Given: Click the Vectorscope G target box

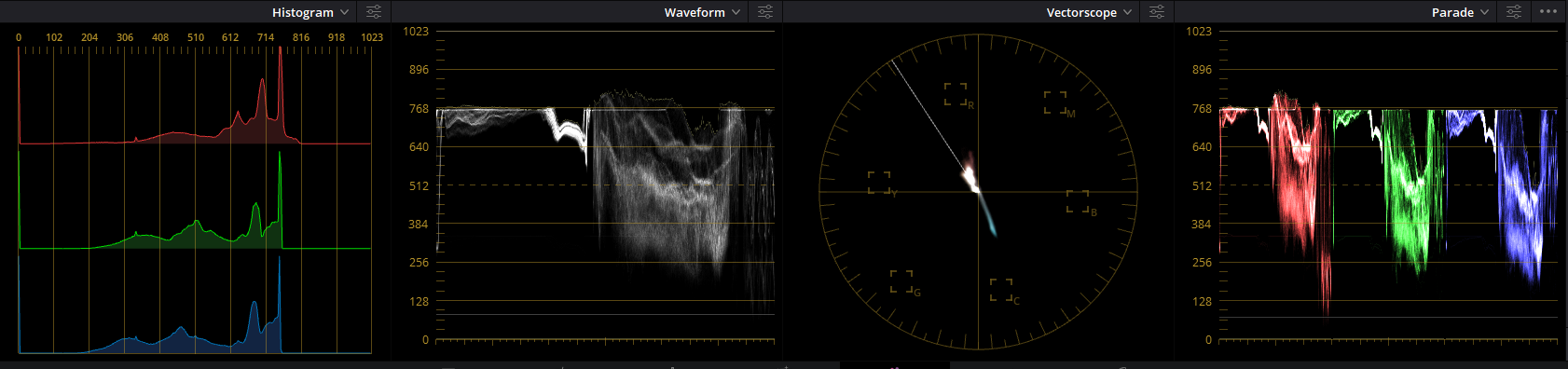Looking at the screenshot, I should coord(901,281).
